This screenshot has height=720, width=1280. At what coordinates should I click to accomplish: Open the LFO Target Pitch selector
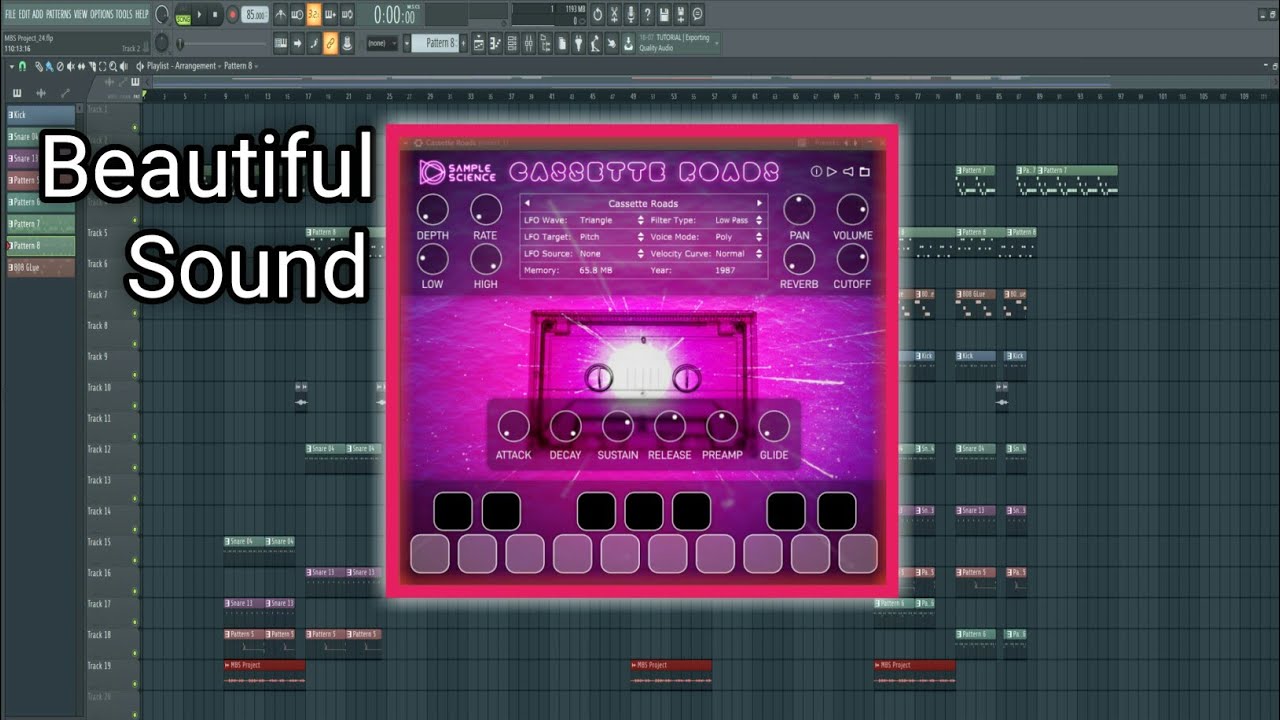(x=612, y=237)
